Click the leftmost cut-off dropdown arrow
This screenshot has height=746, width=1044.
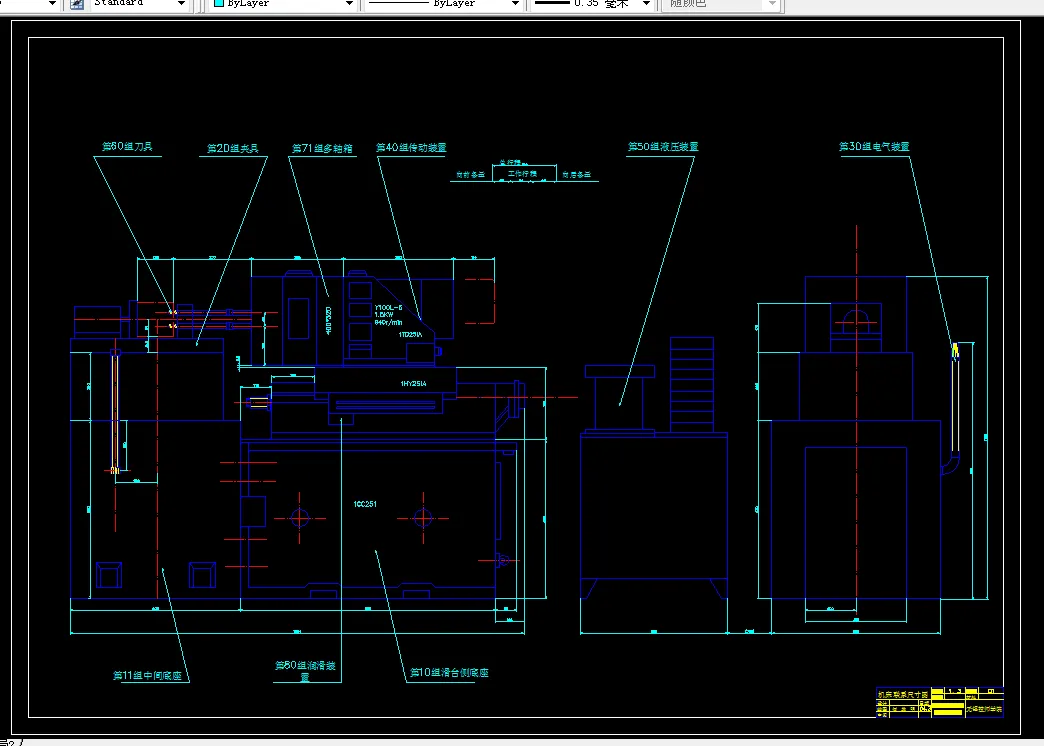click(52, 4)
